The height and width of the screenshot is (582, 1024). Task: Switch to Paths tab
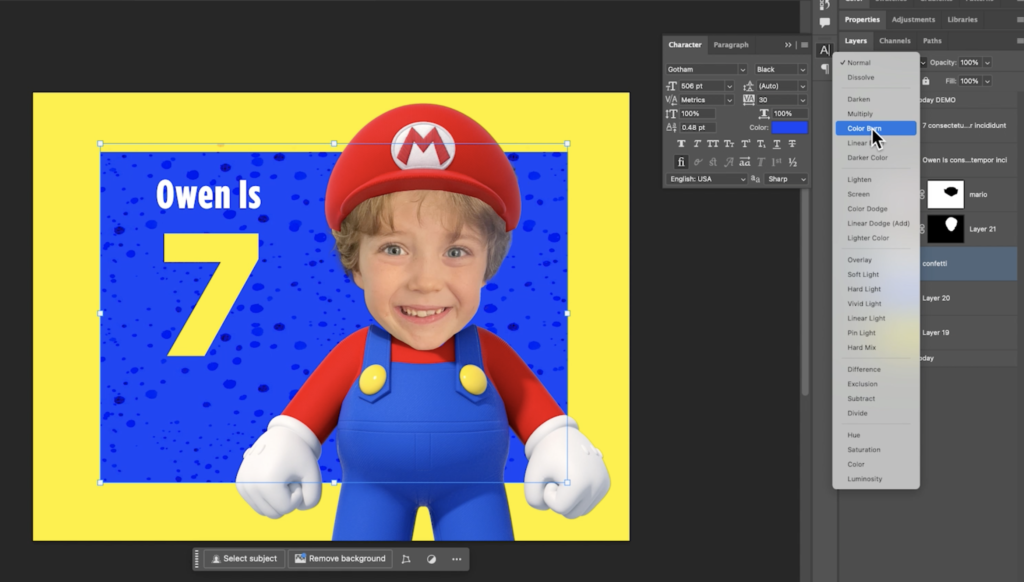click(x=932, y=40)
